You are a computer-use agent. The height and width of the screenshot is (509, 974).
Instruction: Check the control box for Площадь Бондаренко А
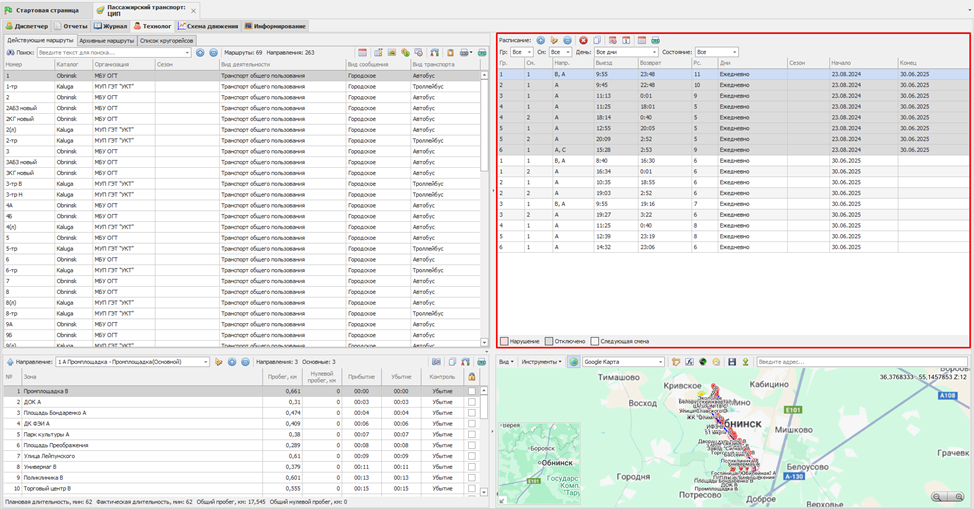[x=472, y=413]
